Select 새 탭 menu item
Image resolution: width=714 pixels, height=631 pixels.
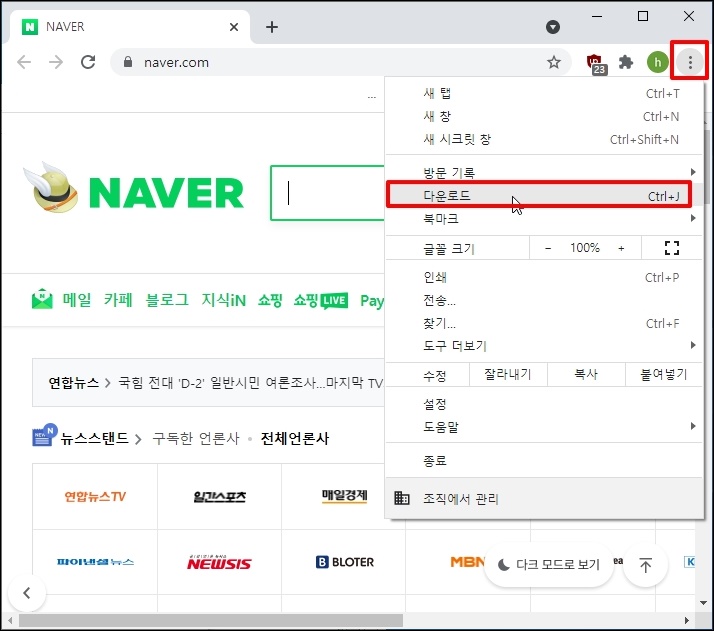click(x=544, y=93)
